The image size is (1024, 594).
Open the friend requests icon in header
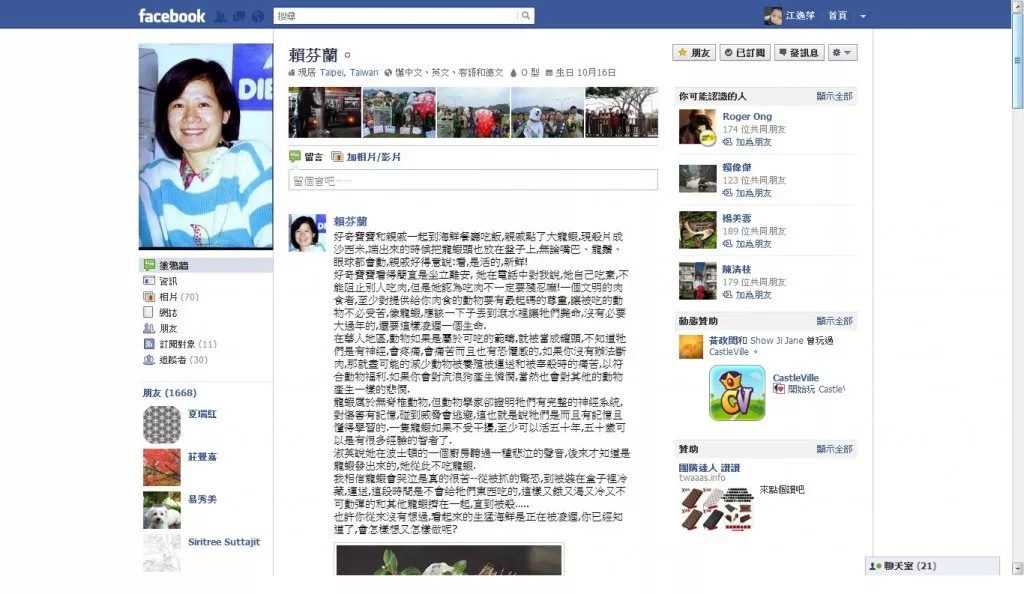[221, 16]
